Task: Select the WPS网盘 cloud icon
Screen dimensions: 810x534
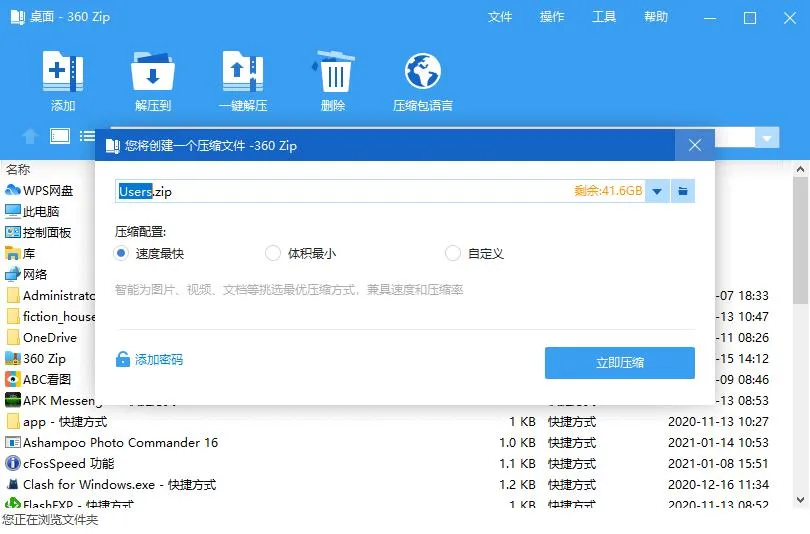Action: (x=12, y=190)
